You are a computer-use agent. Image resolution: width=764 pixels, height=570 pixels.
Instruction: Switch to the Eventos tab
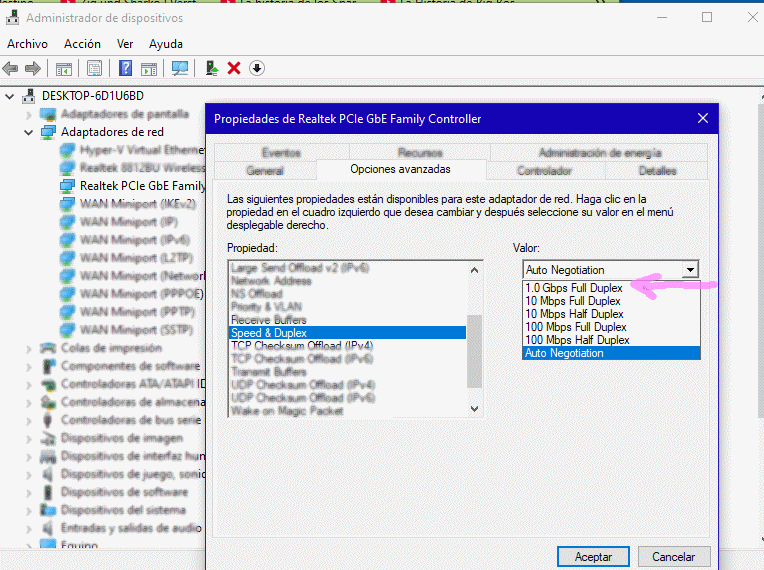281,152
